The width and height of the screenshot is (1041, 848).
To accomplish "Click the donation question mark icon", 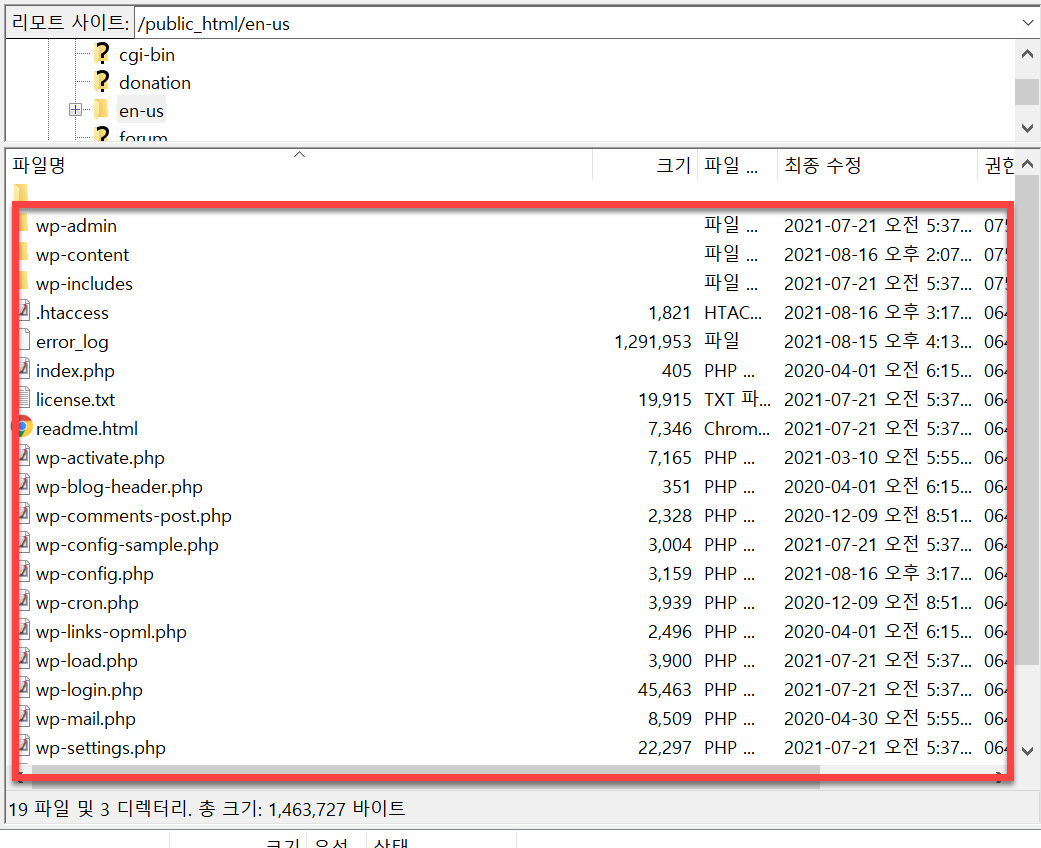I will 102,81.
